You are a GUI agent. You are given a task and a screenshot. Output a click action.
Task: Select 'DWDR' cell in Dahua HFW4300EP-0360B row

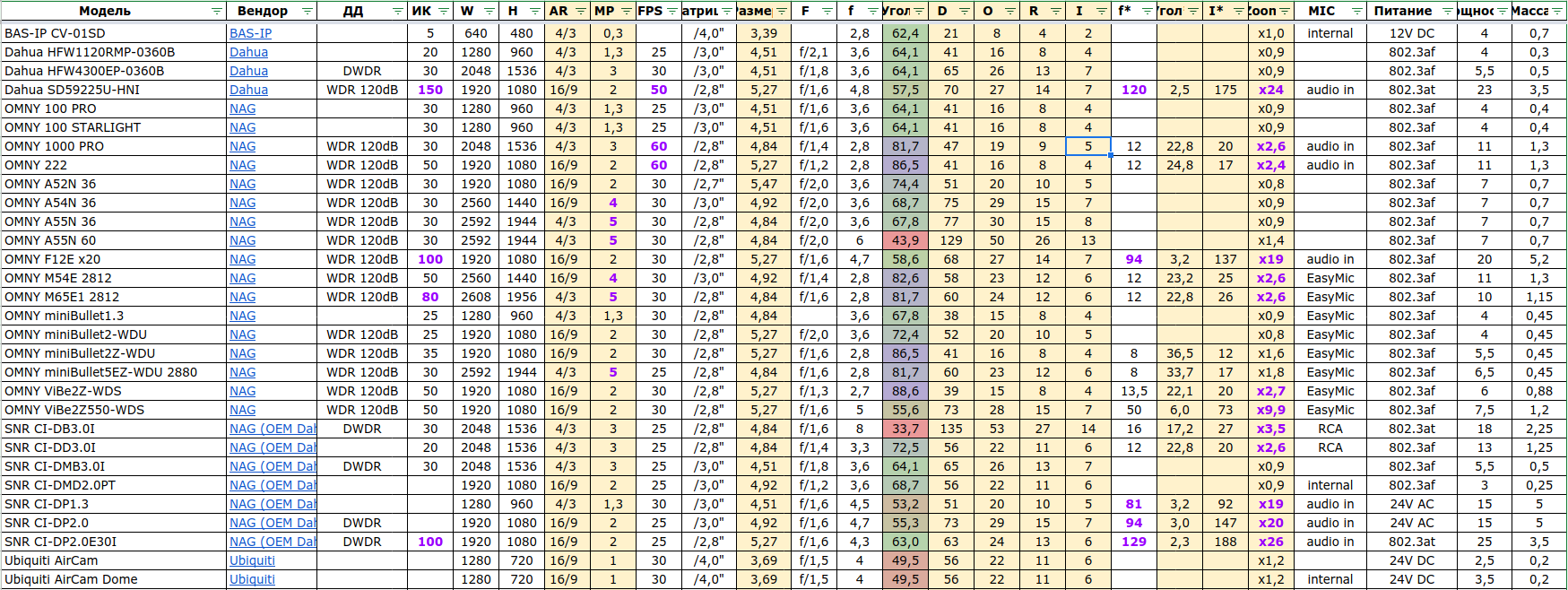click(x=362, y=71)
